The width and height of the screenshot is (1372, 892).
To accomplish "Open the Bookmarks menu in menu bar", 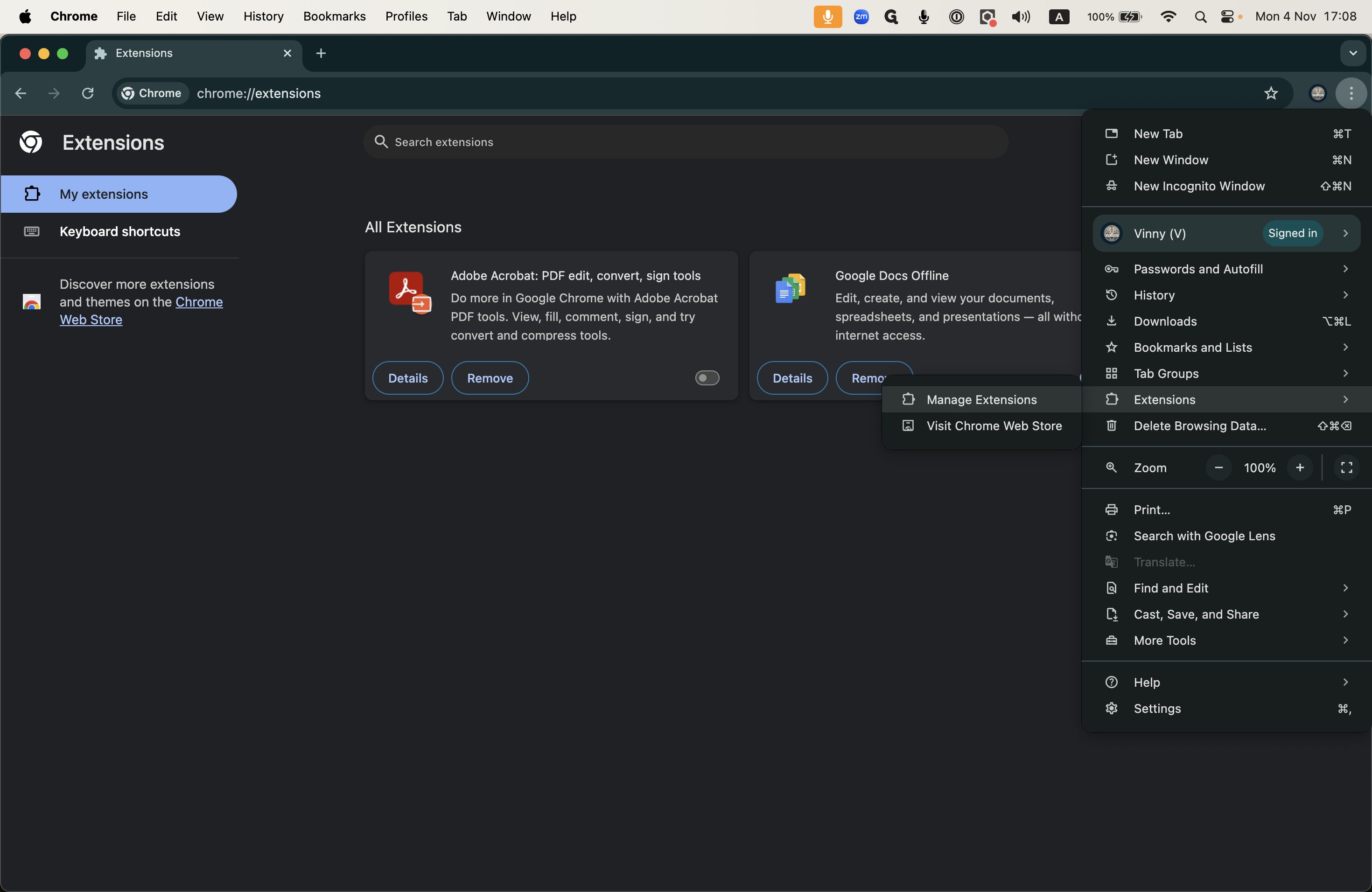I will tap(334, 17).
